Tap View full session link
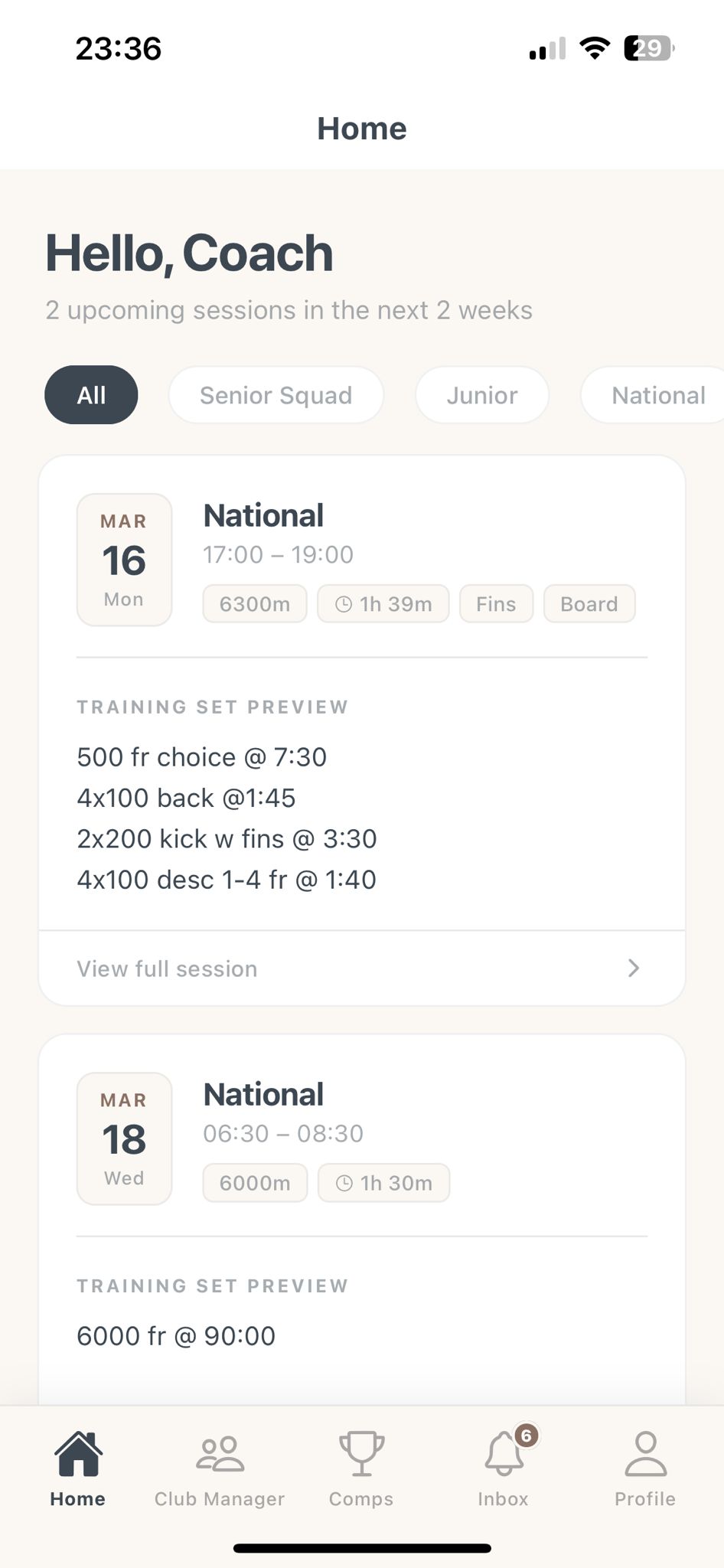724x1568 pixels. [166, 968]
